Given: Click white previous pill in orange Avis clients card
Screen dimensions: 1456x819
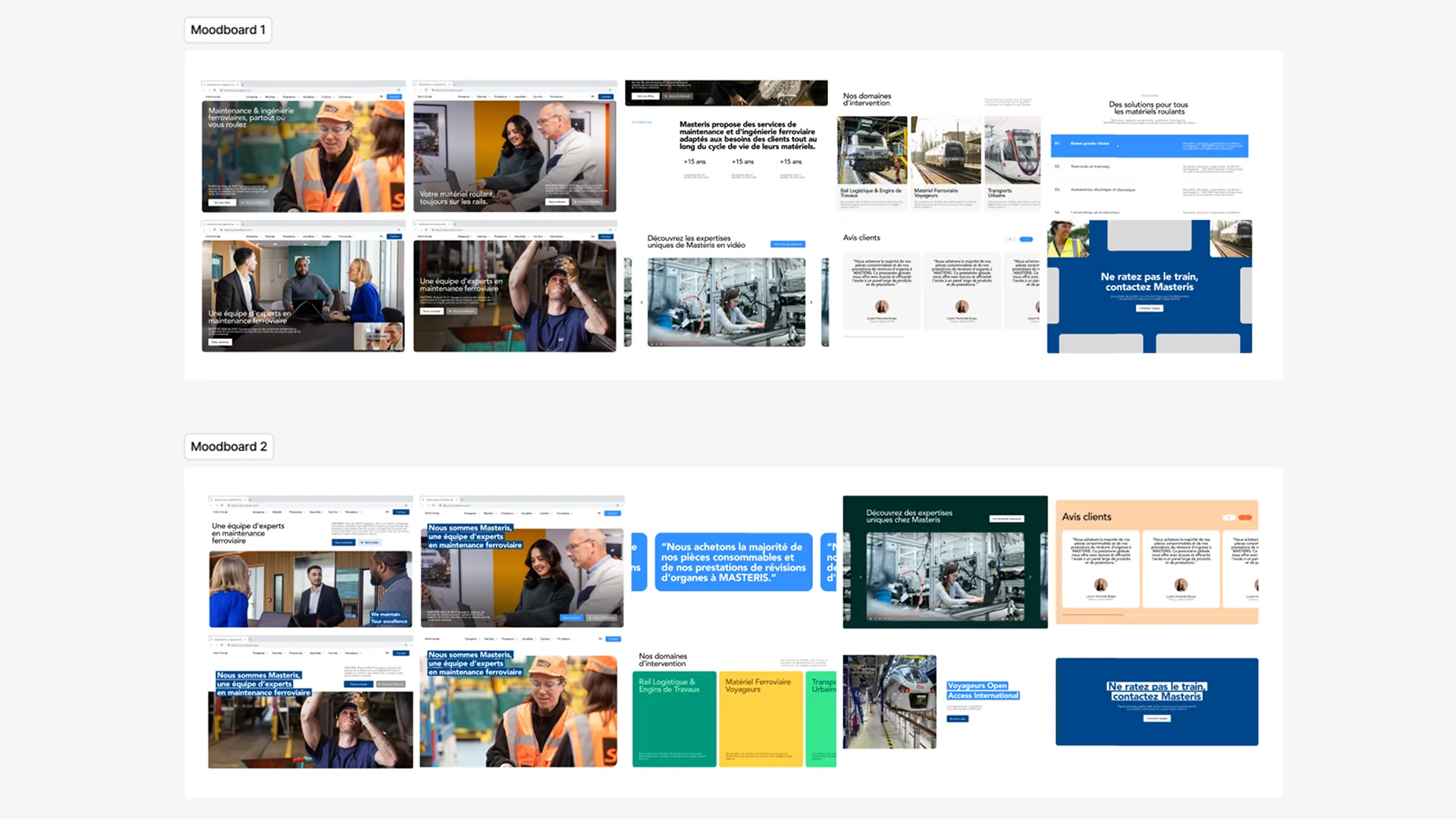Looking at the screenshot, I should (1229, 518).
